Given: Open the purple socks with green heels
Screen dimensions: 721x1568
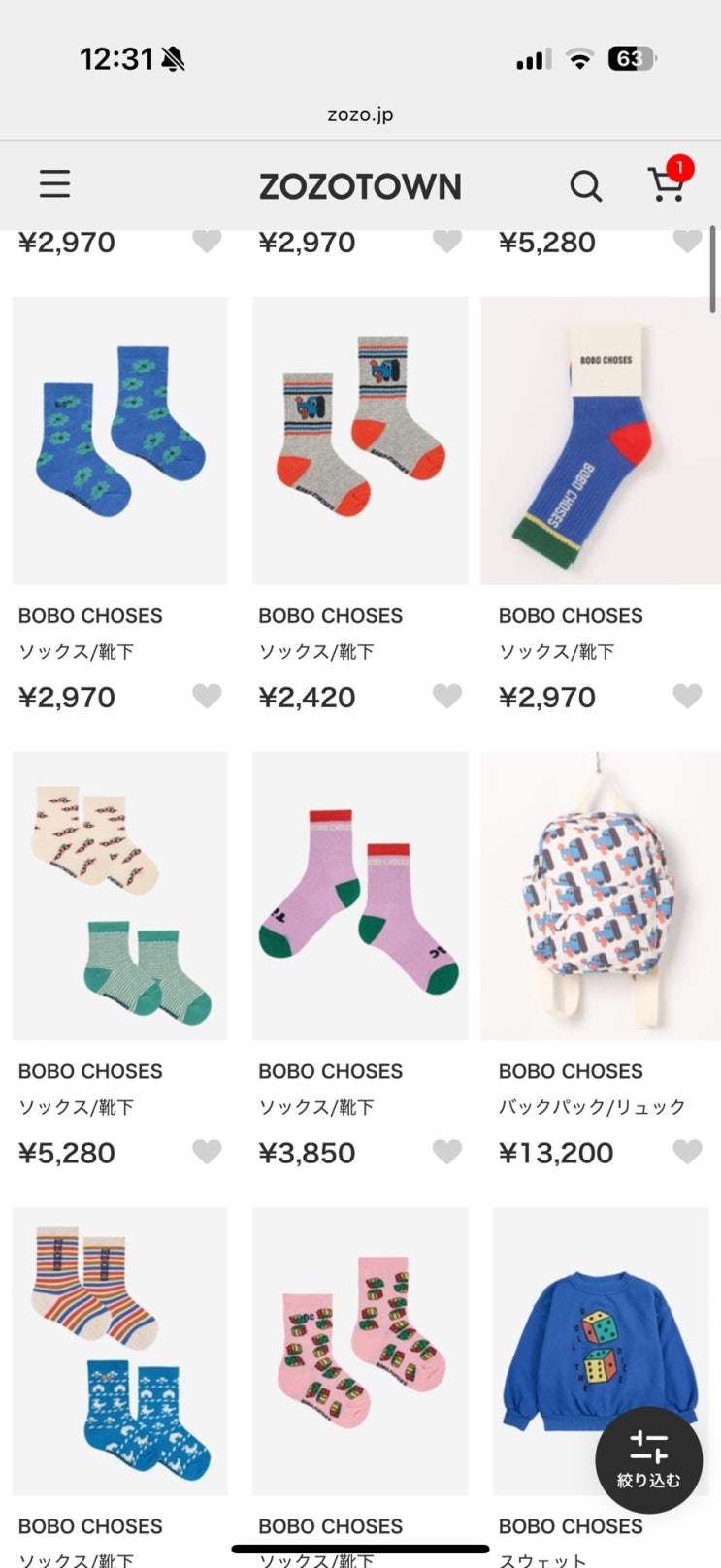Looking at the screenshot, I should (x=360, y=896).
